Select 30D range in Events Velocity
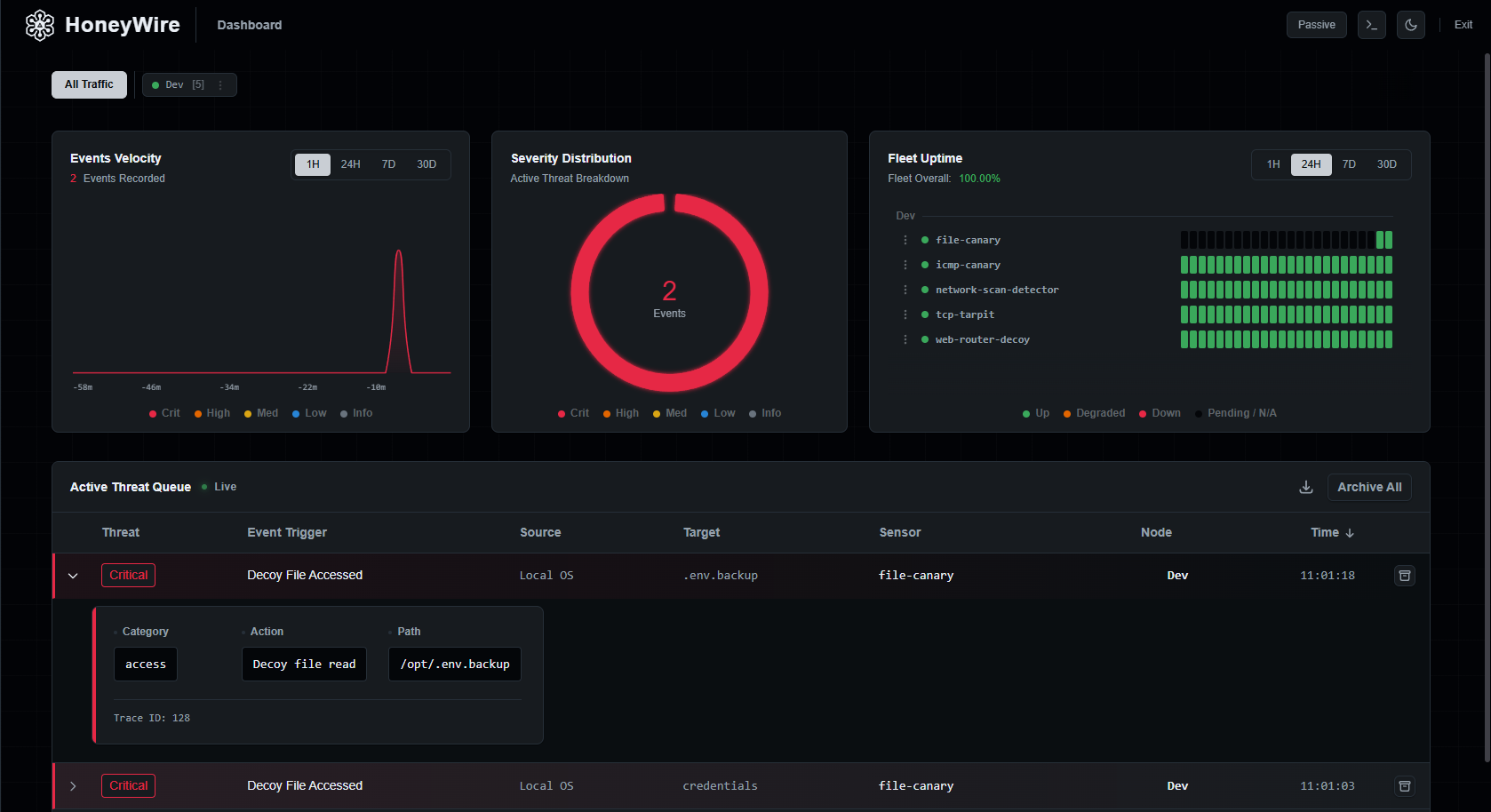Image resolution: width=1491 pixels, height=812 pixels. click(x=427, y=164)
